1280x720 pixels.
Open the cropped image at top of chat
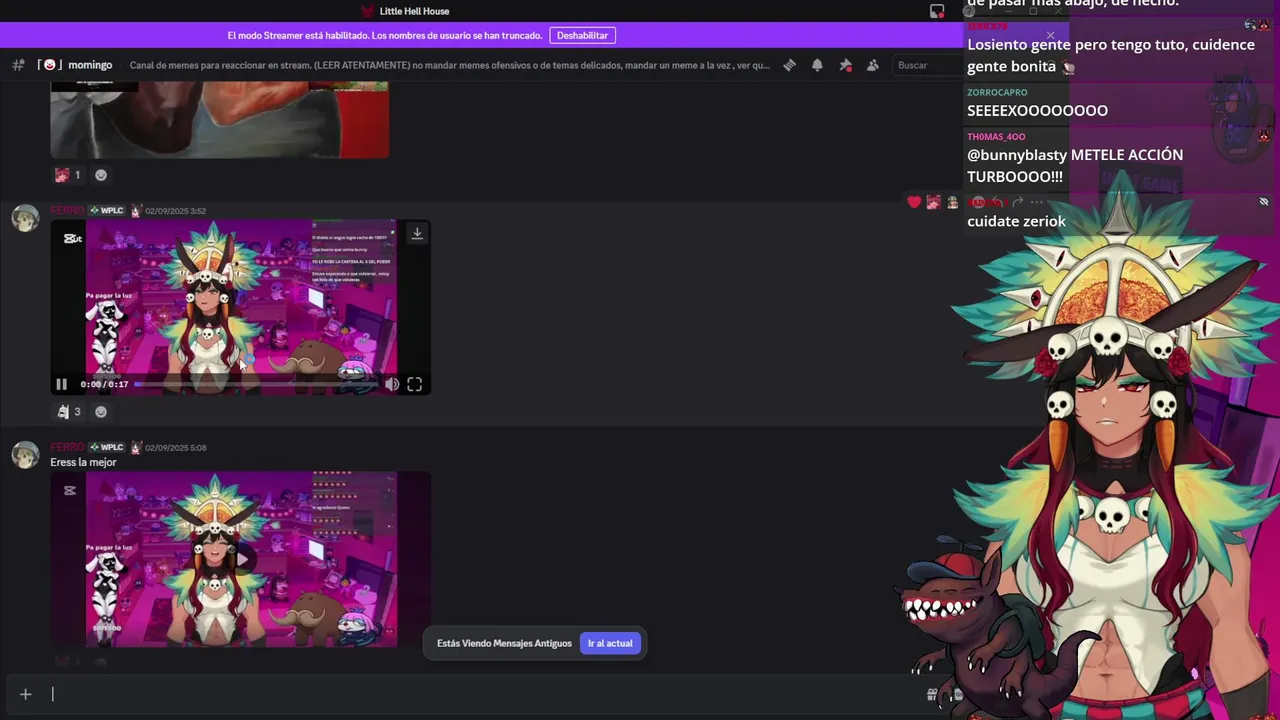tap(220, 118)
